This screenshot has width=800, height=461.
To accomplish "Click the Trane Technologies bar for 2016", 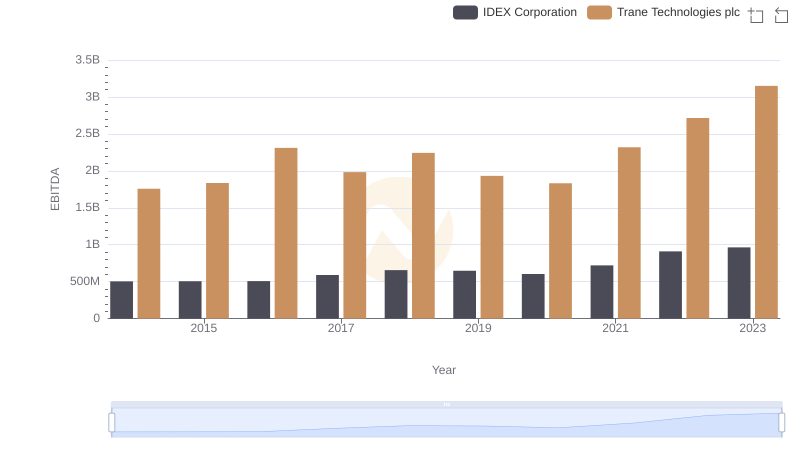I will 286,233.
